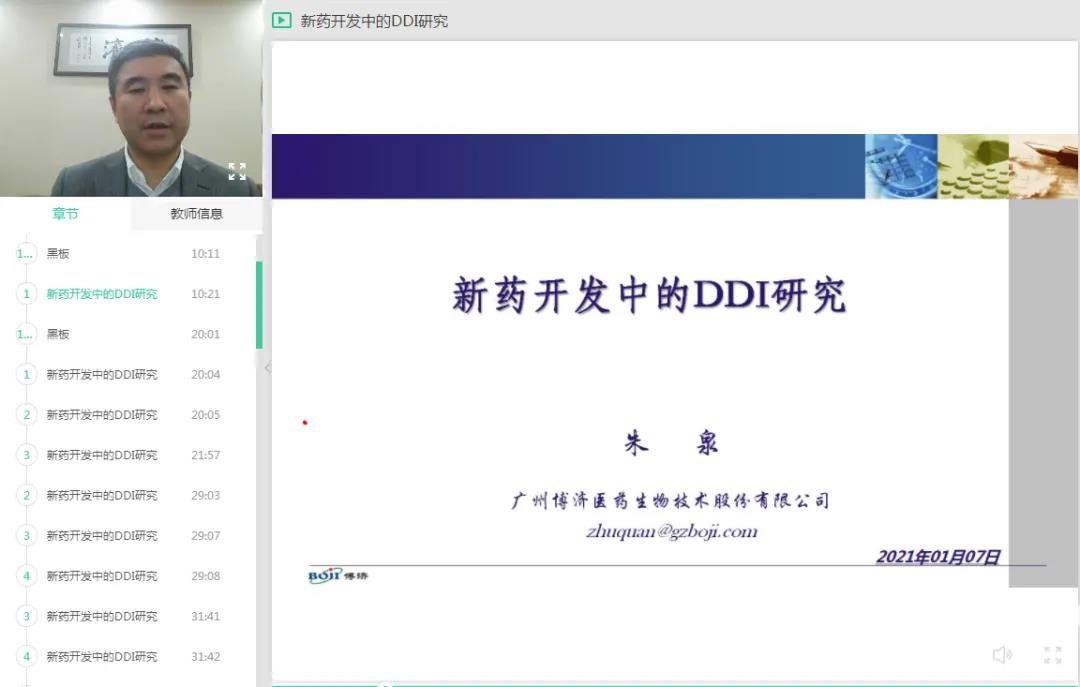Click the red pointer dot on the slide

pyautogui.click(x=304, y=423)
